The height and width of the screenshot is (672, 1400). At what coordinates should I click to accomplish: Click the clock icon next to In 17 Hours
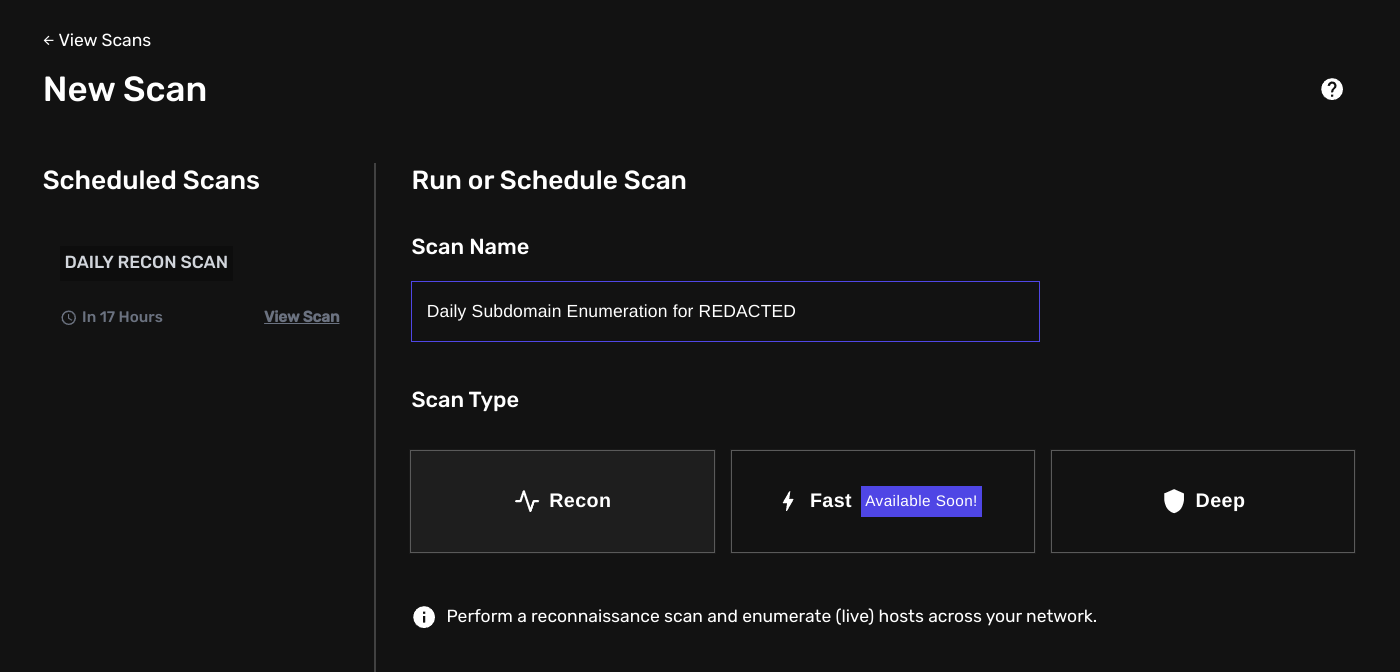click(66, 316)
